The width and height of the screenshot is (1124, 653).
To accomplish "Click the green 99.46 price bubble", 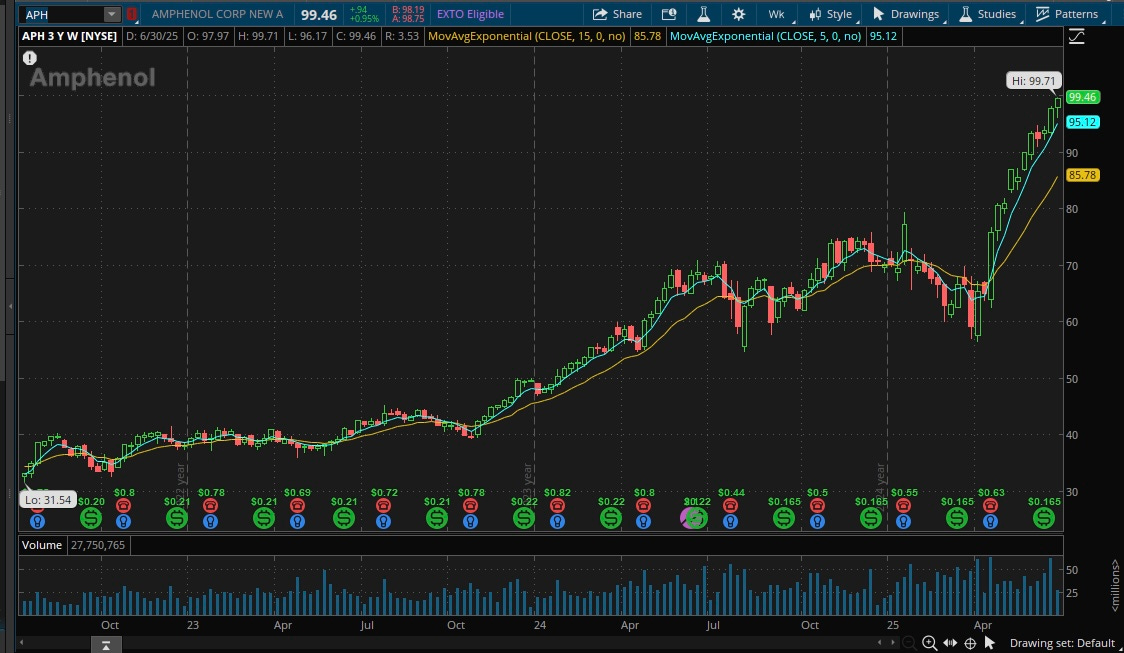I will [x=1082, y=97].
